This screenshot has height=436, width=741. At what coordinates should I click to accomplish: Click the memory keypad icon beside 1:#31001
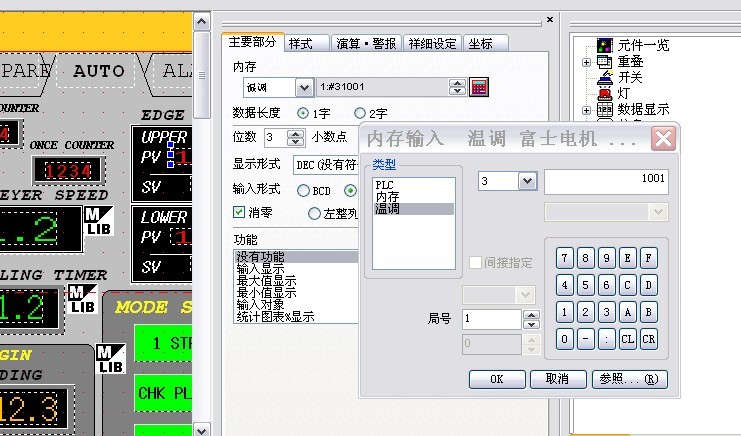pos(479,87)
